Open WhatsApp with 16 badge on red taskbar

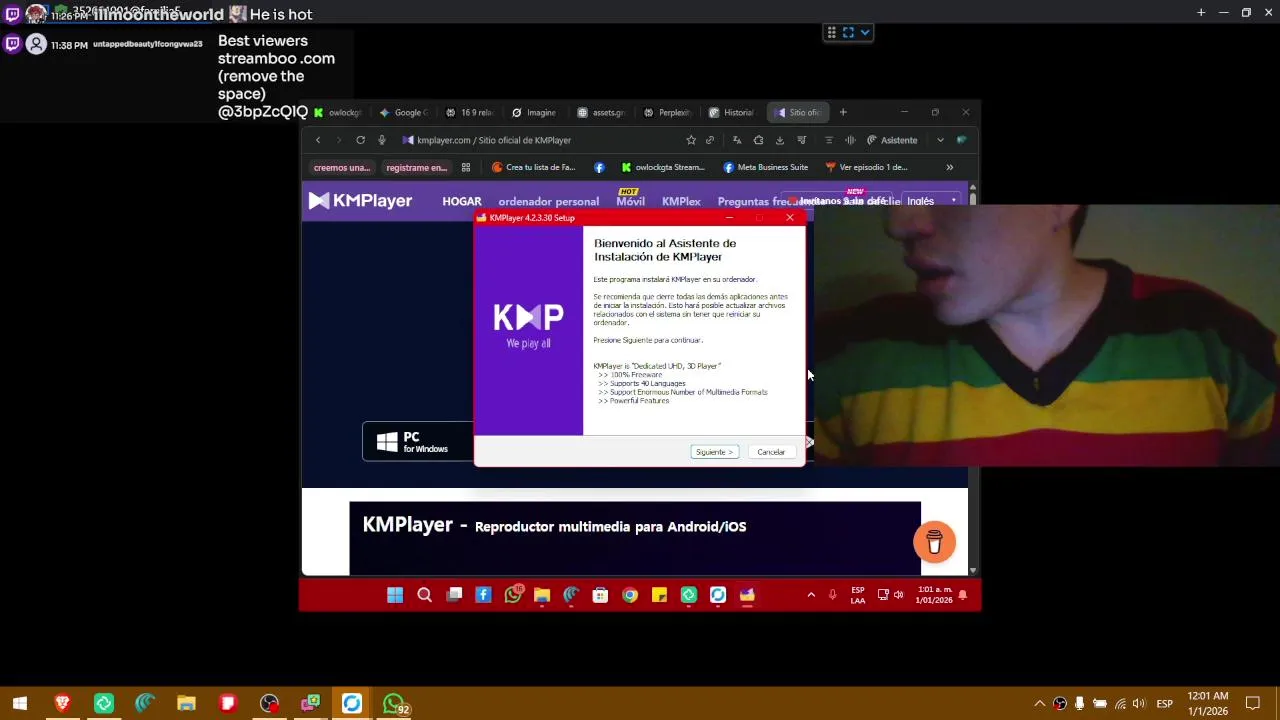[513, 595]
